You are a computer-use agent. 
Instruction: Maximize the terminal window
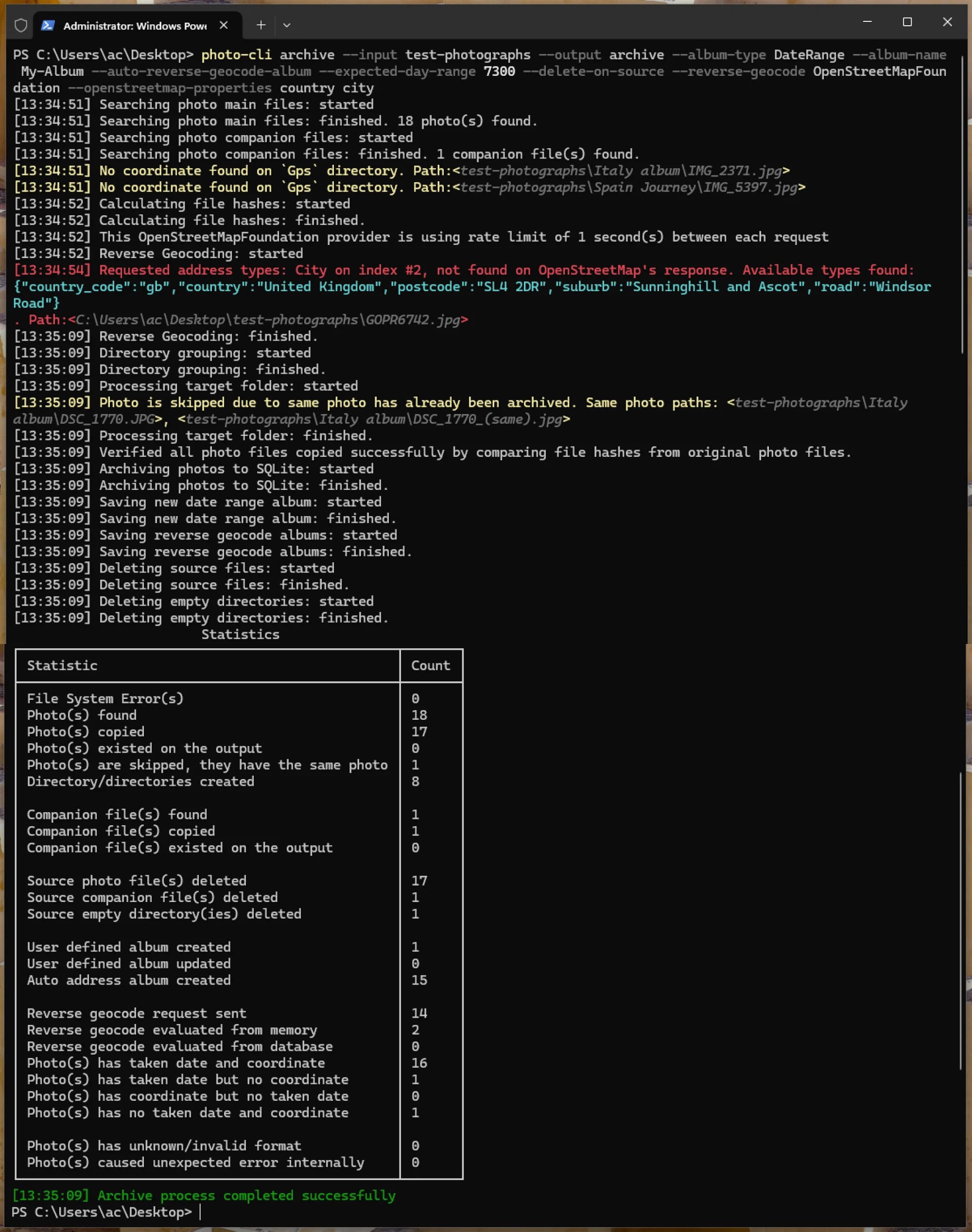[907, 21]
